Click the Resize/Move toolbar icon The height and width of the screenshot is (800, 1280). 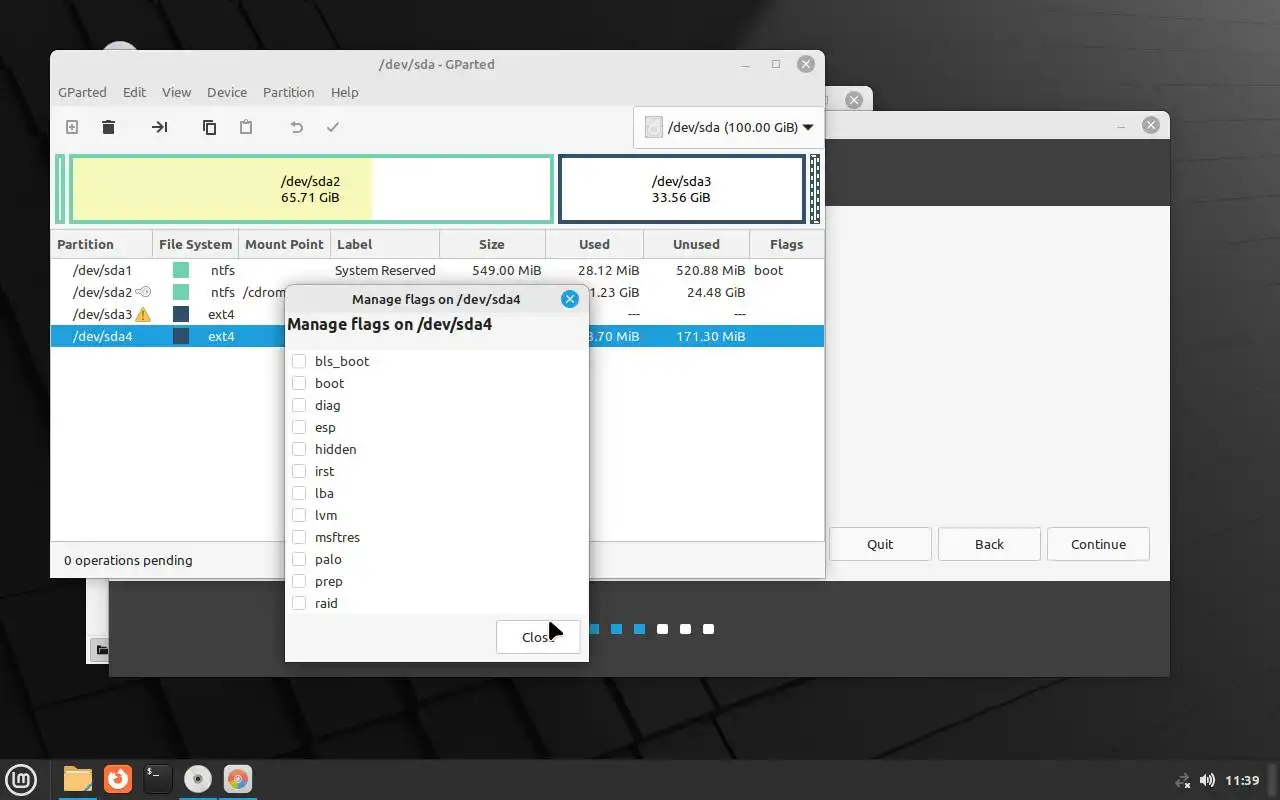160,127
